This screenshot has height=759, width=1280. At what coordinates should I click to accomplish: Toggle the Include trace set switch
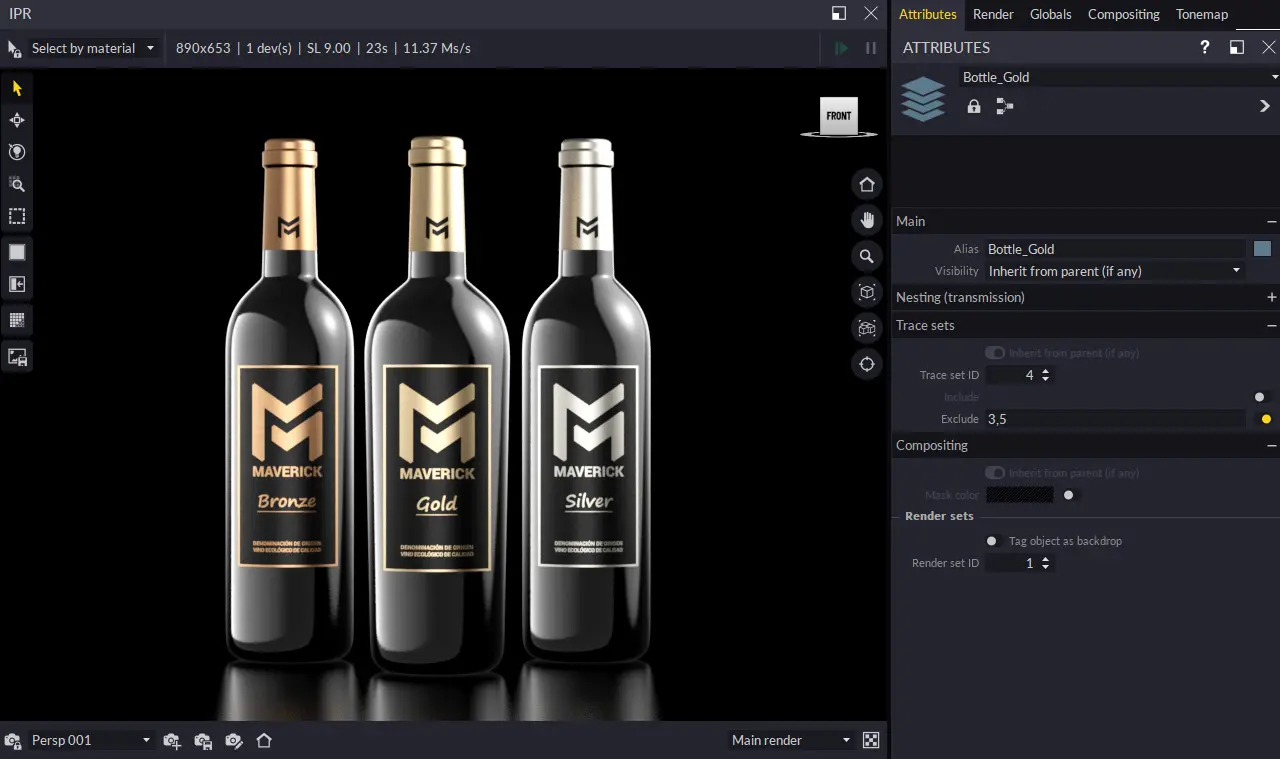(1261, 397)
